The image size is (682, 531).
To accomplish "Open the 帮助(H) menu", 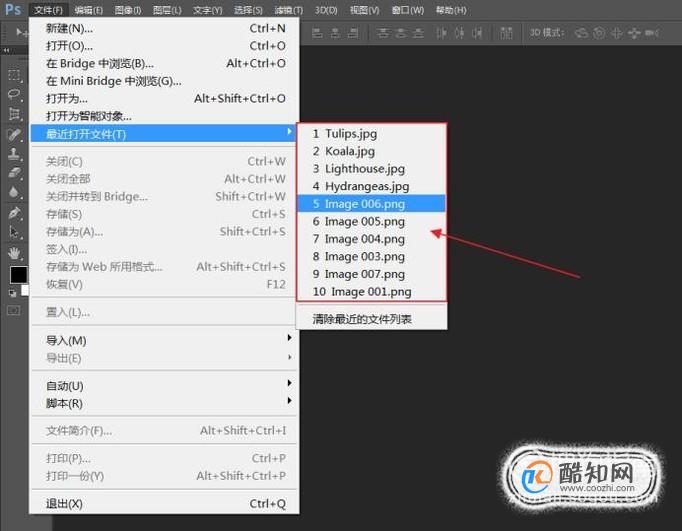I will 451,10.
